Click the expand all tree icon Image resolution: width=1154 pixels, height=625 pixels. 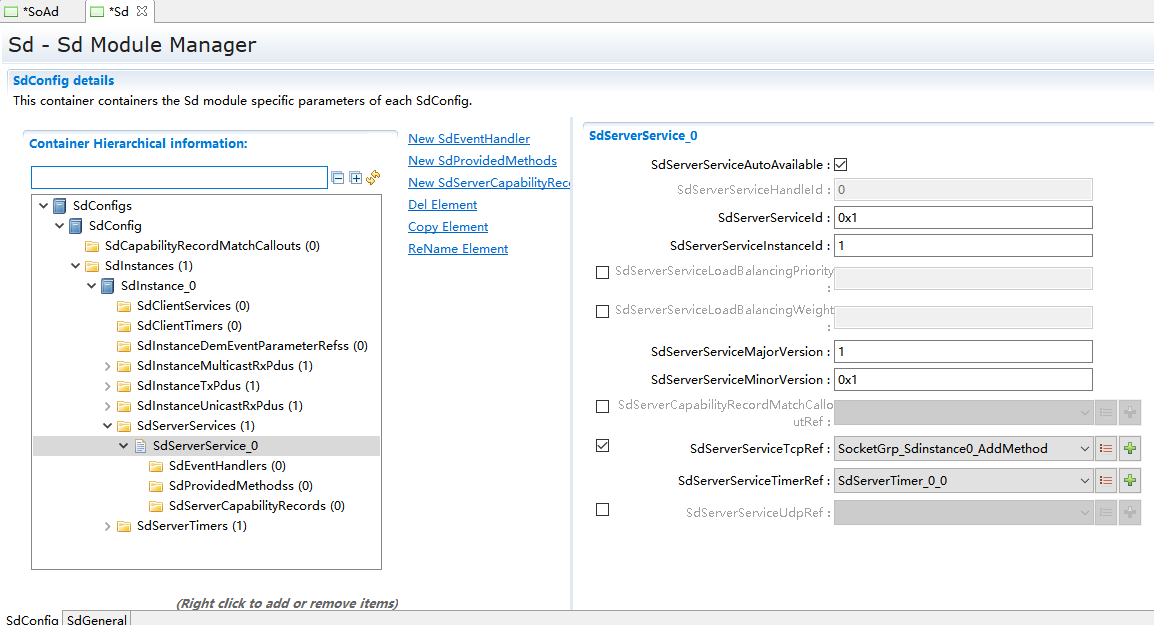coord(355,178)
